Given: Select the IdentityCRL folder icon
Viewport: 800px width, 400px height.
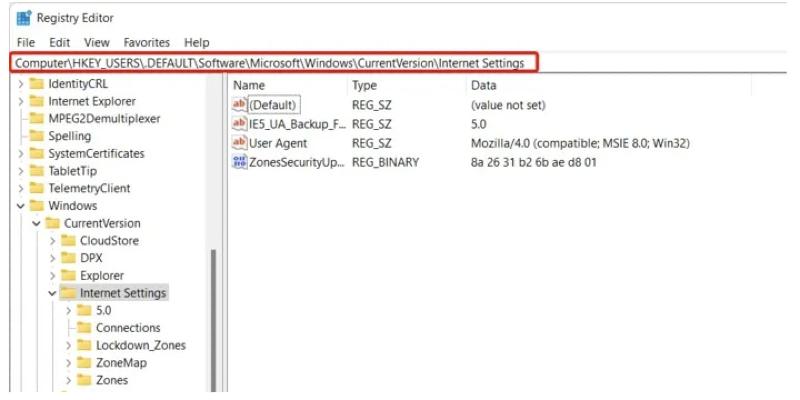Looking at the screenshot, I should 36,84.
